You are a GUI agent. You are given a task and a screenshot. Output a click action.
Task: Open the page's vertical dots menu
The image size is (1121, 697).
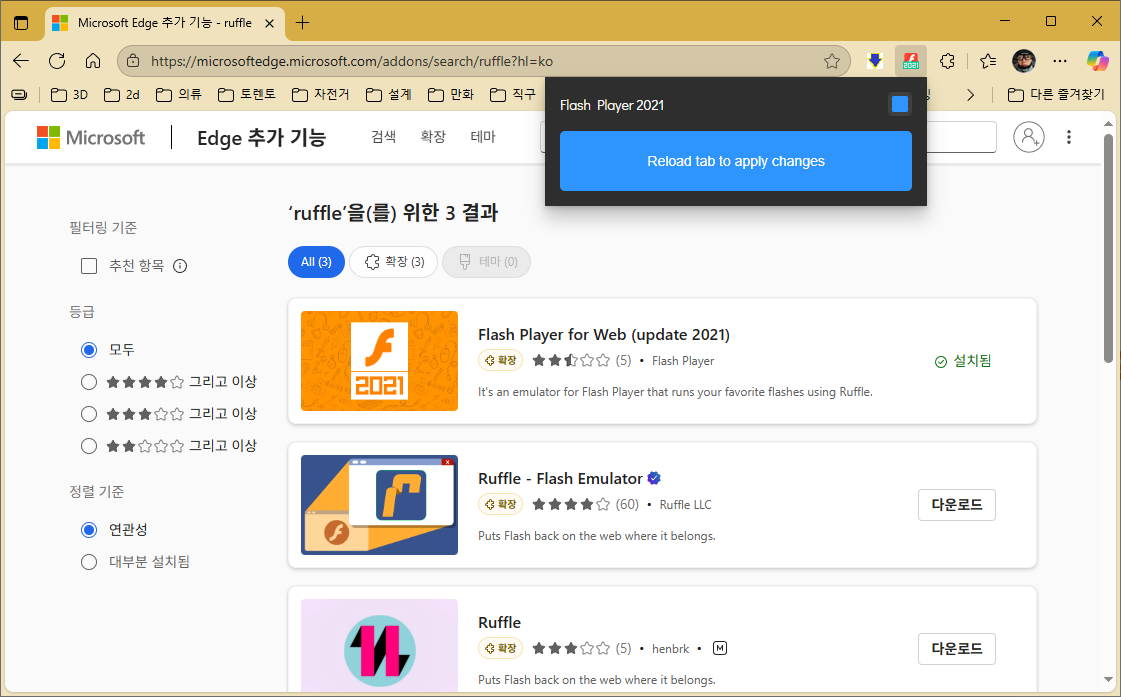pyautogui.click(x=1069, y=137)
